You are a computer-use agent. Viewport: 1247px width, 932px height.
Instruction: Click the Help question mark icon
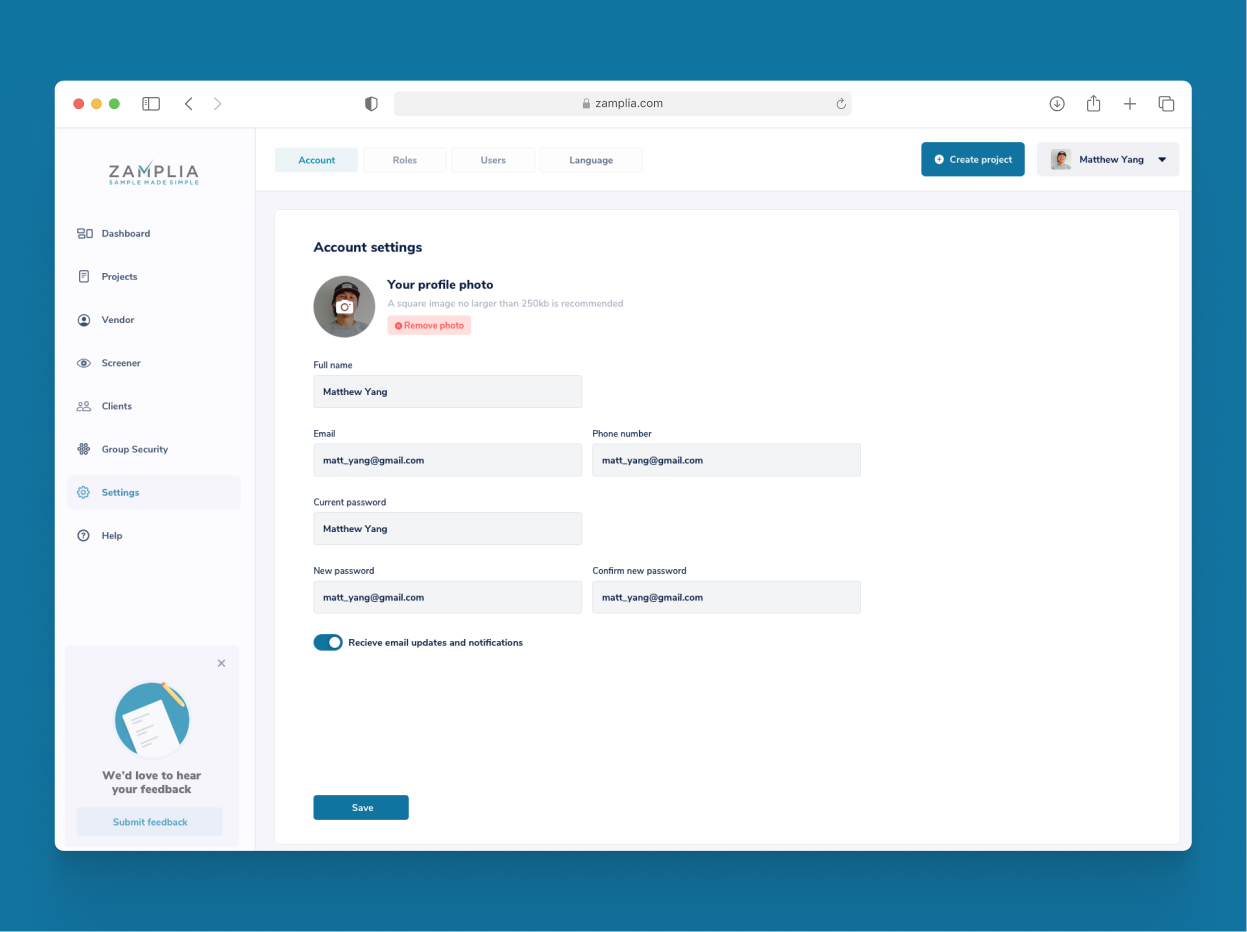84,536
